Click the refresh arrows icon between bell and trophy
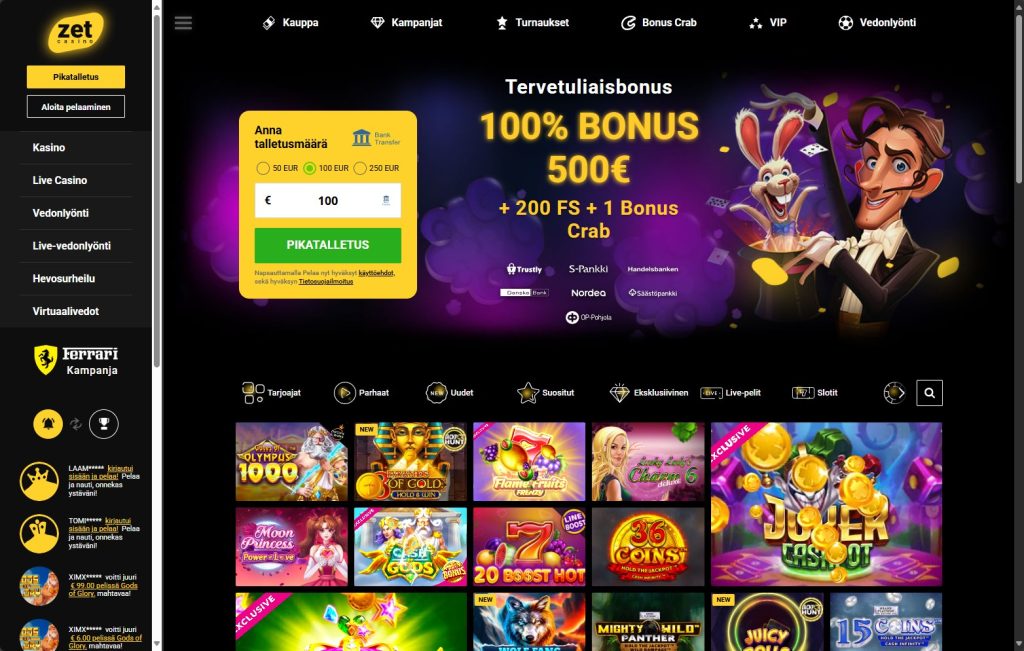 pyautogui.click(x=76, y=424)
